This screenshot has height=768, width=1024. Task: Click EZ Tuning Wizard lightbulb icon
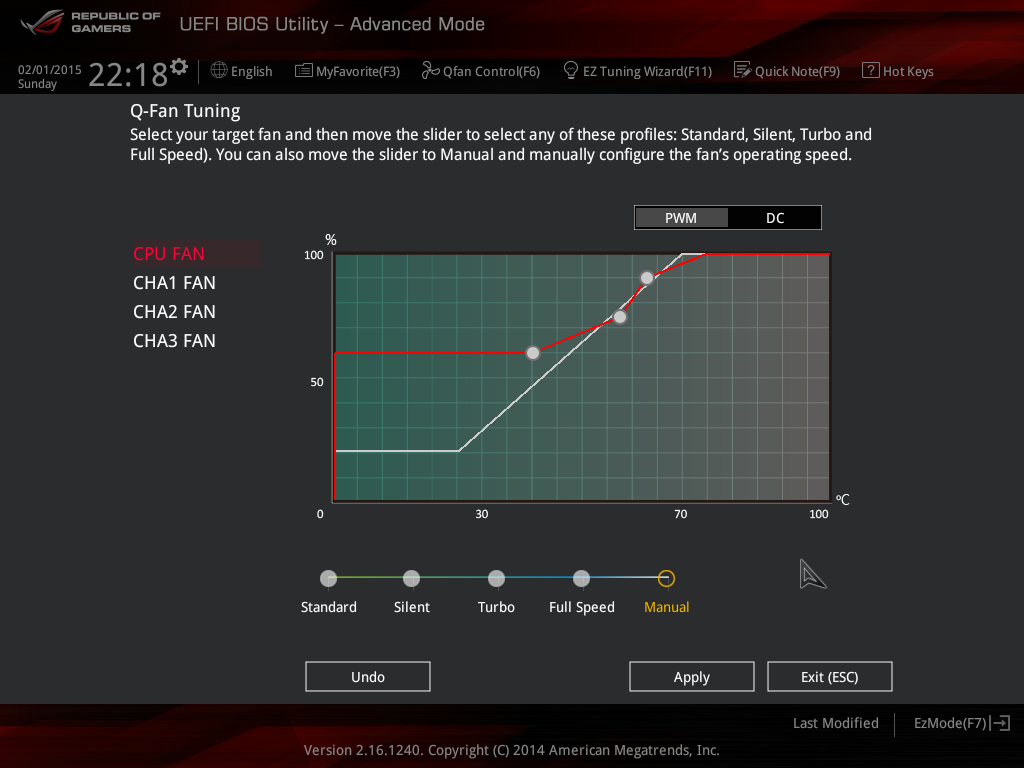570,70
